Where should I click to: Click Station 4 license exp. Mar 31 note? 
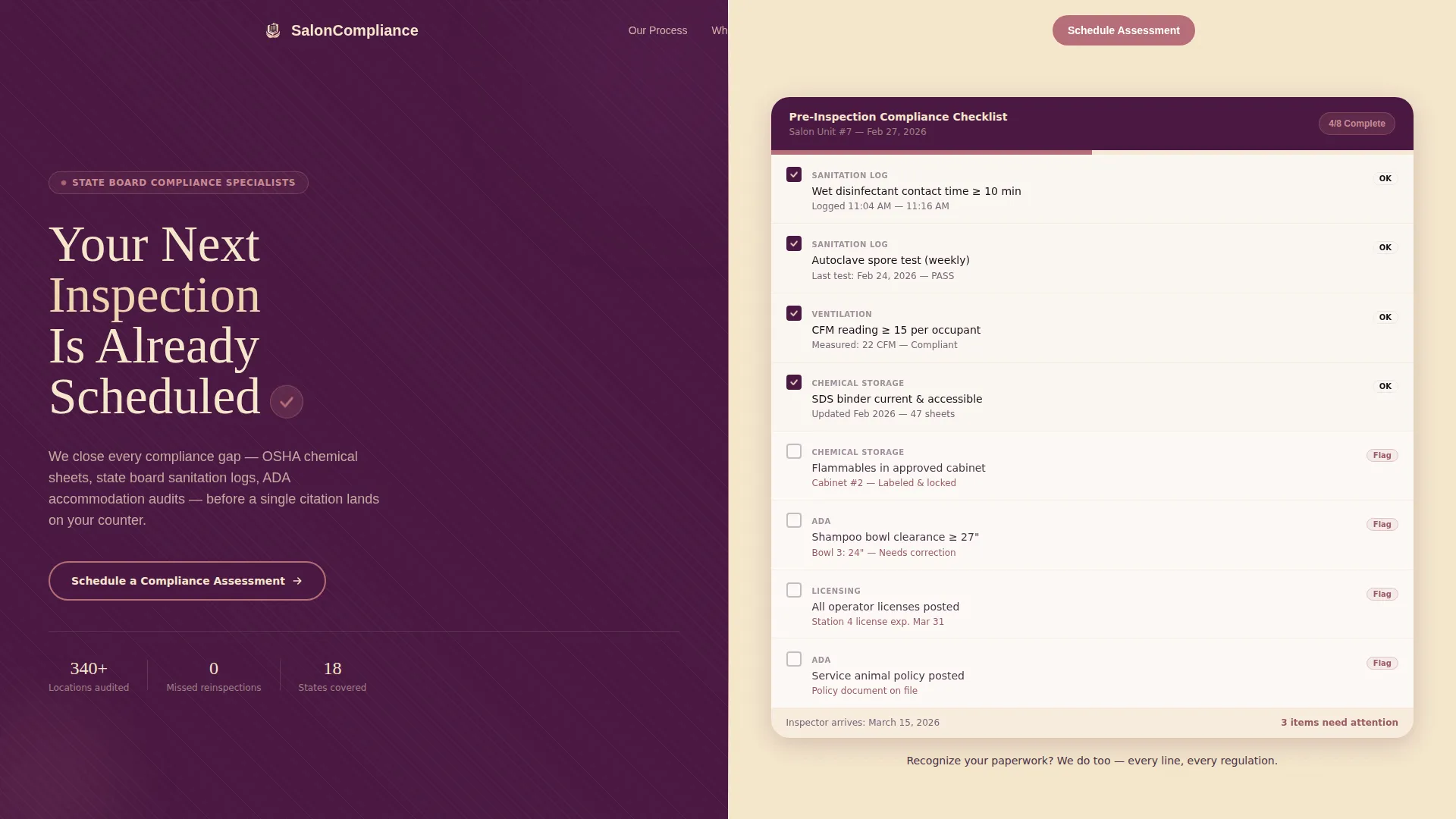(x=877, y=622)
